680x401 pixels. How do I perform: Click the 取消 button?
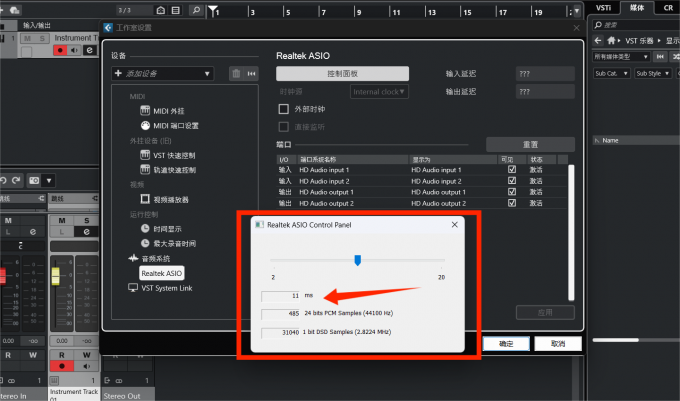tap(558, 344)
